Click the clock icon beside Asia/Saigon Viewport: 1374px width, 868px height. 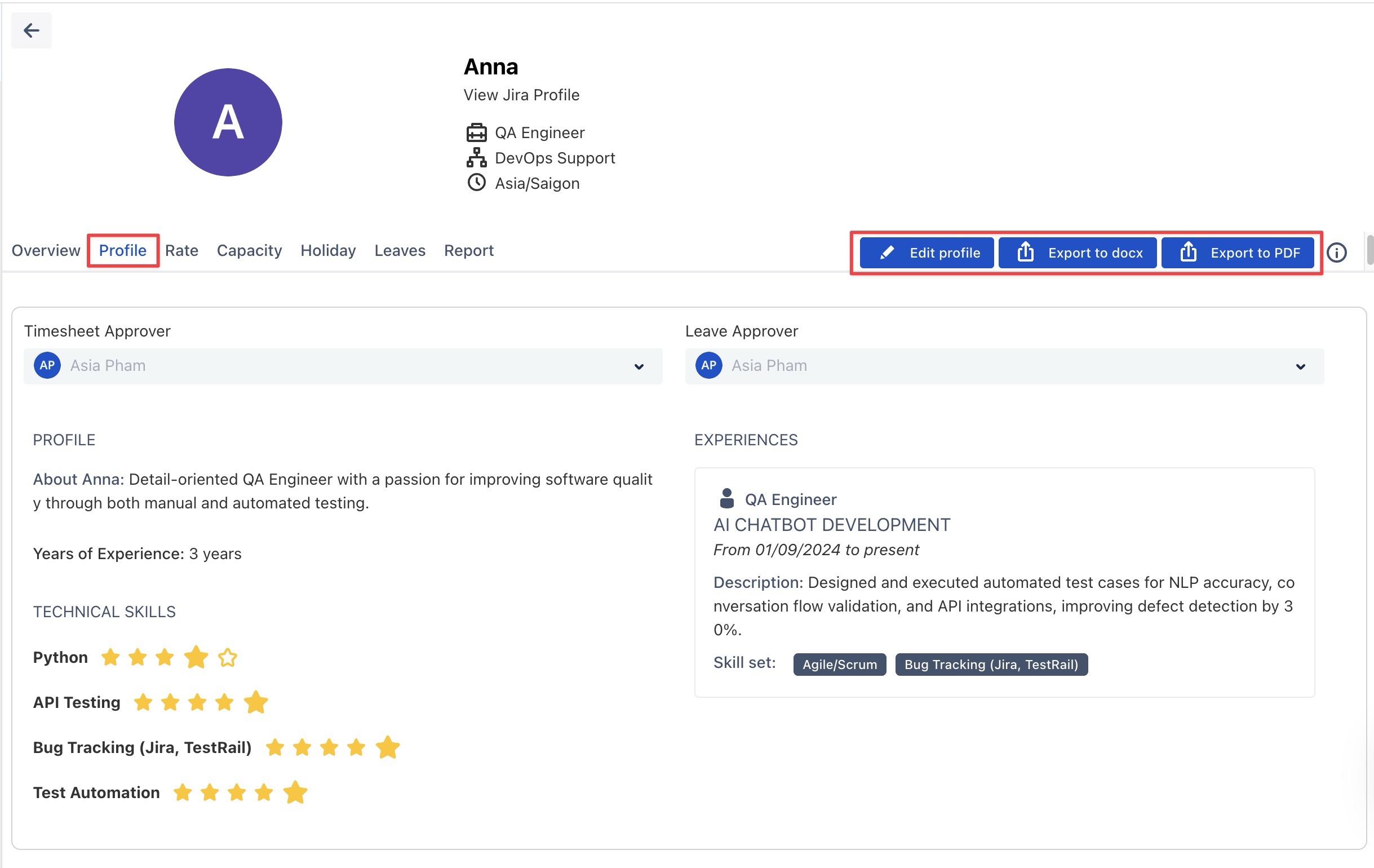(476, 183)
